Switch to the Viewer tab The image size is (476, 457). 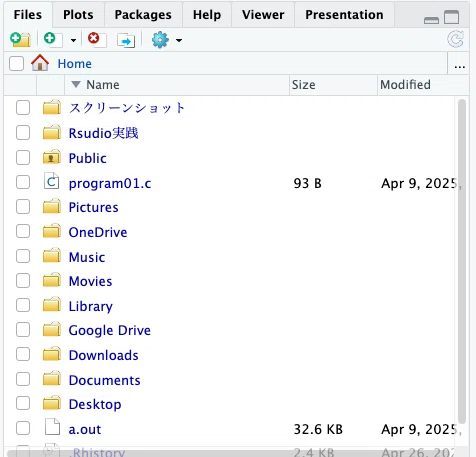coord(263,15)
